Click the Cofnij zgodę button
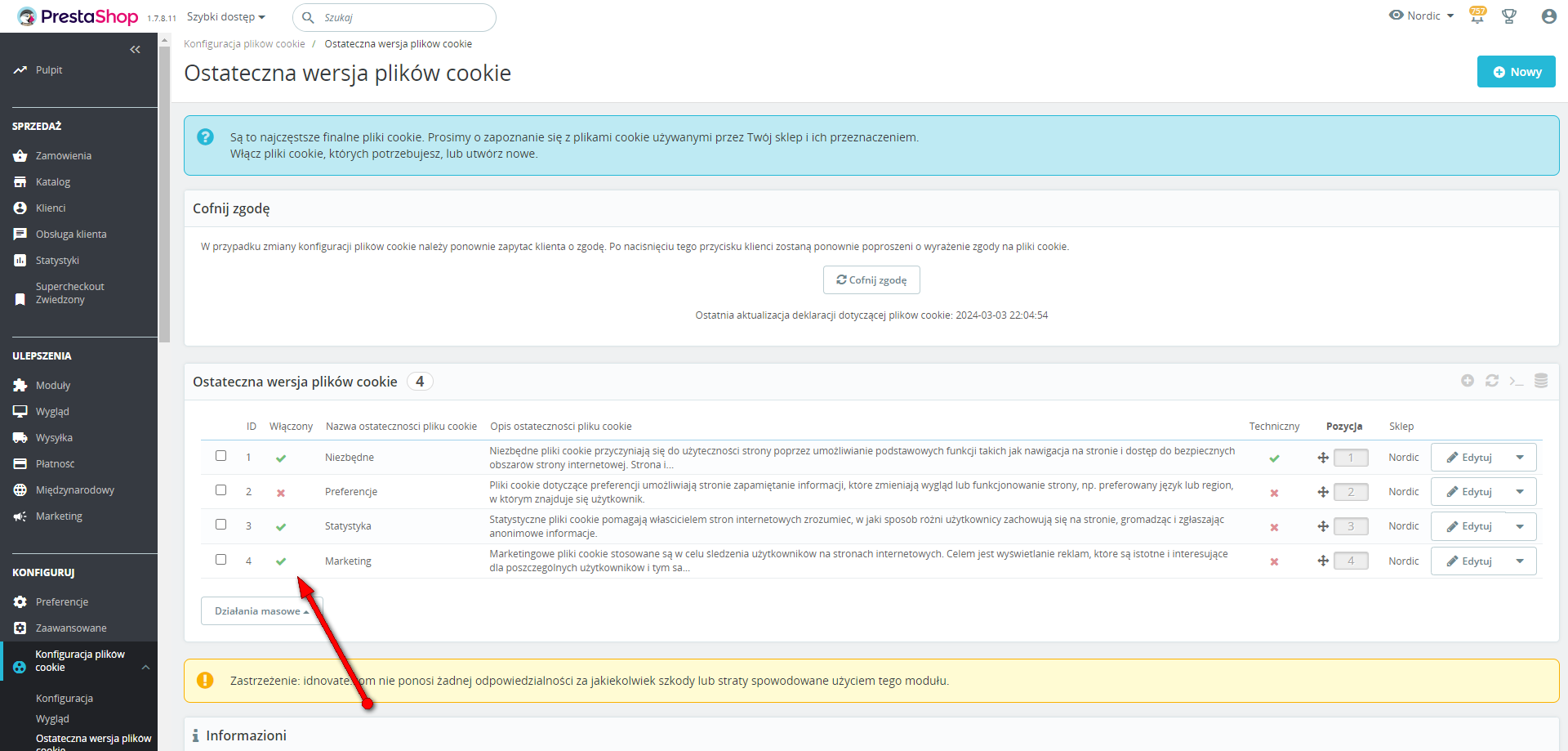Viewport: 1568px width, 751px height. click(x=871, y=280)
